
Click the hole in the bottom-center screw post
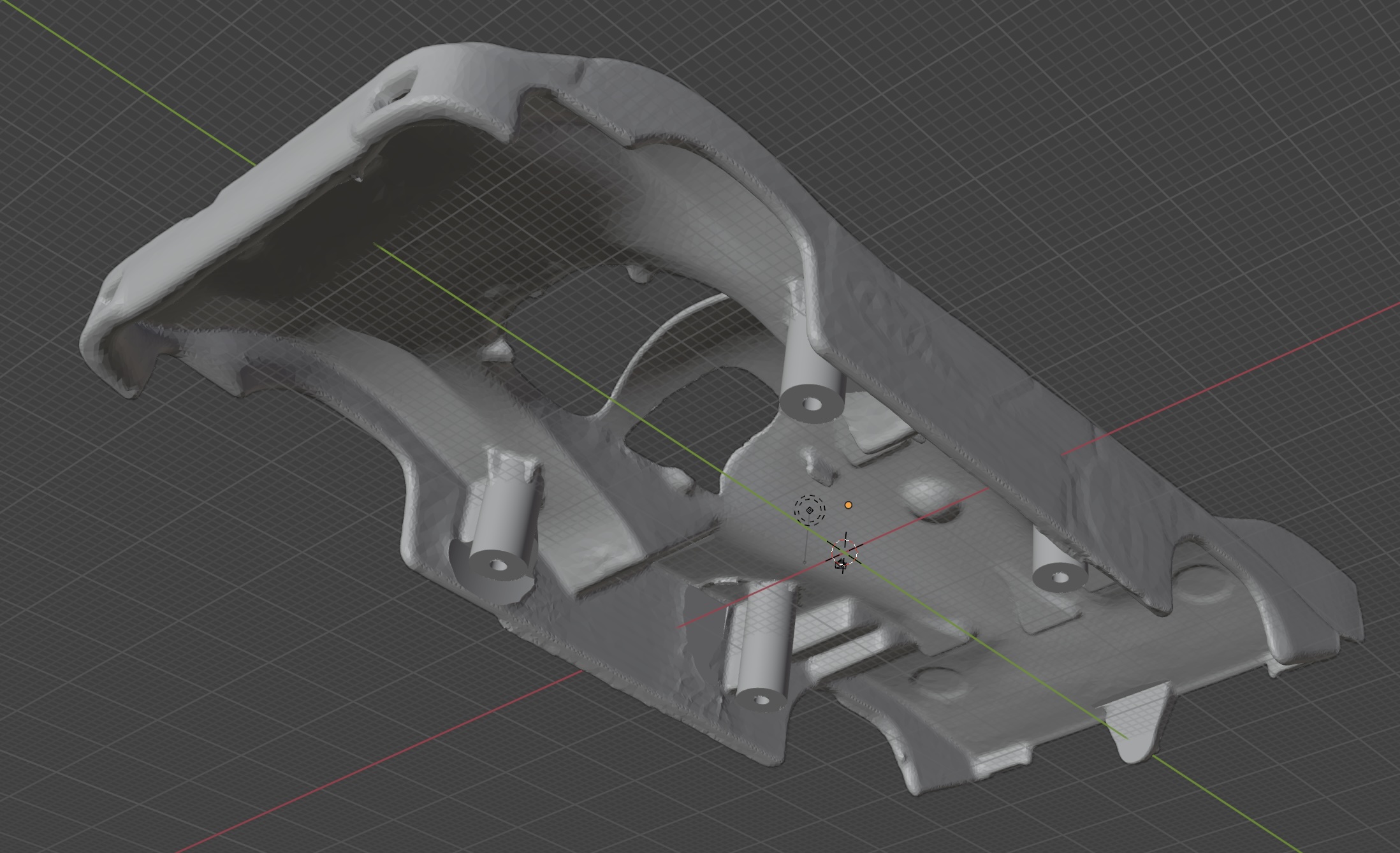761,699
